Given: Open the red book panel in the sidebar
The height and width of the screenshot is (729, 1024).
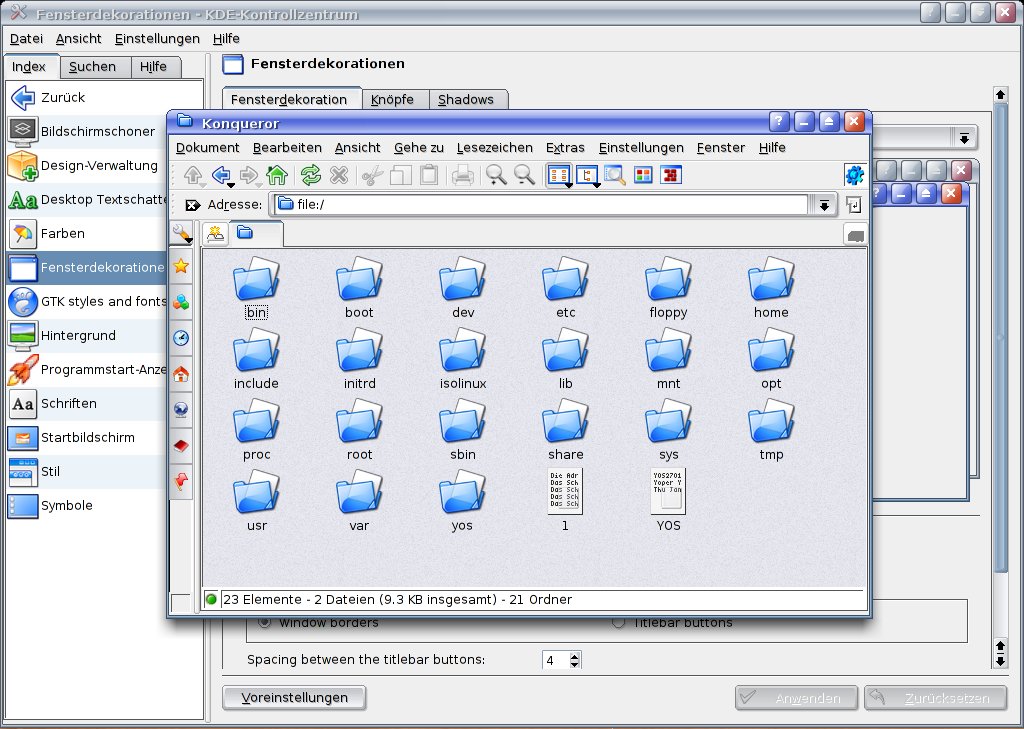Looking at the screenshot, I should pos(181,446).
